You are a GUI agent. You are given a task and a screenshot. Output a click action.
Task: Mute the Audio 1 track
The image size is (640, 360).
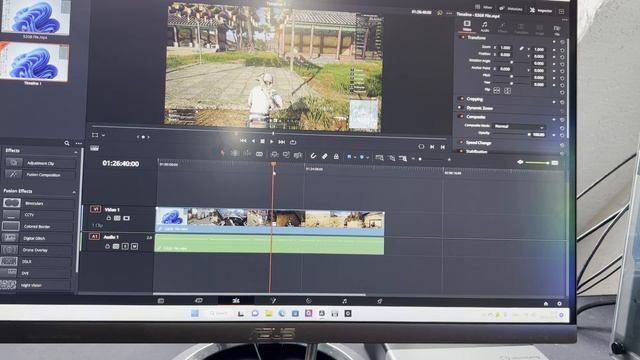coord(134,247)
